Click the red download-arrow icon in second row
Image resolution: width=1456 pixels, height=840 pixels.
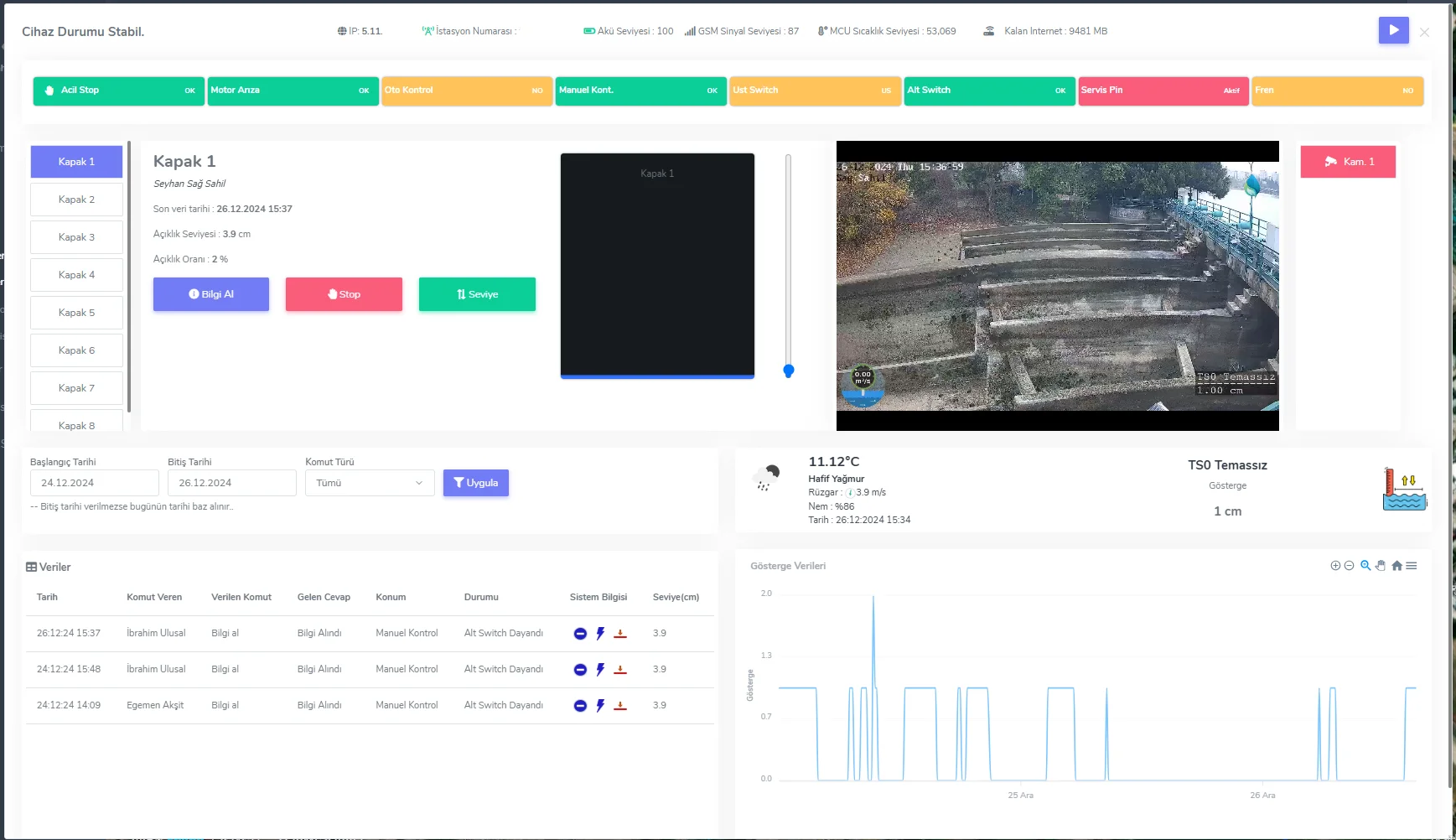tap(620, 670)
